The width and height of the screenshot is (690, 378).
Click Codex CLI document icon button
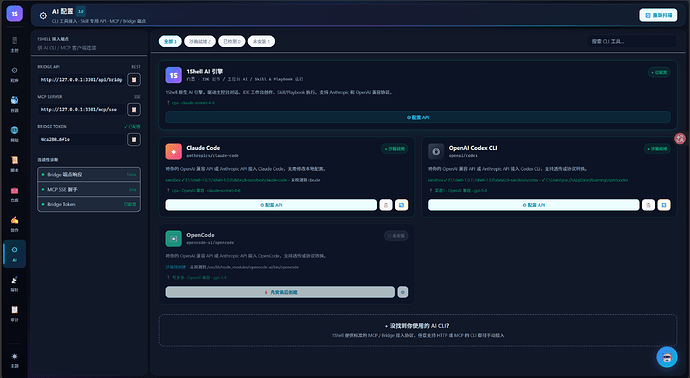(x=648, y=205)
